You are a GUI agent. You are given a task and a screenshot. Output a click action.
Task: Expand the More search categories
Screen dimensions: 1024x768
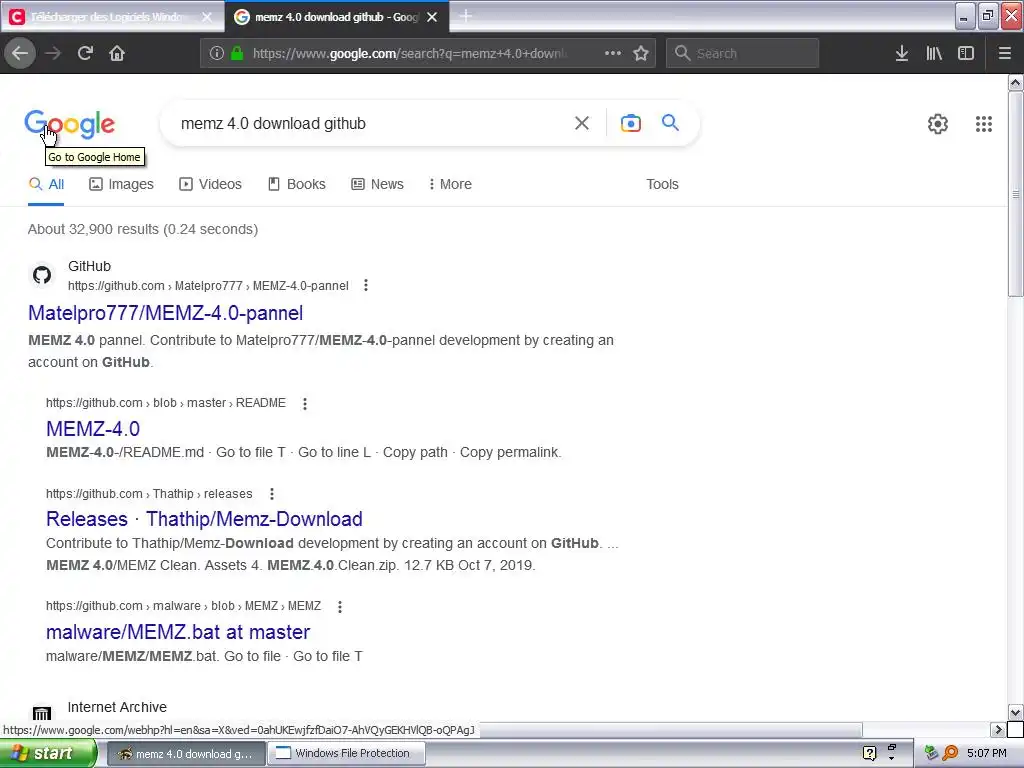click(x=450, y=184)
